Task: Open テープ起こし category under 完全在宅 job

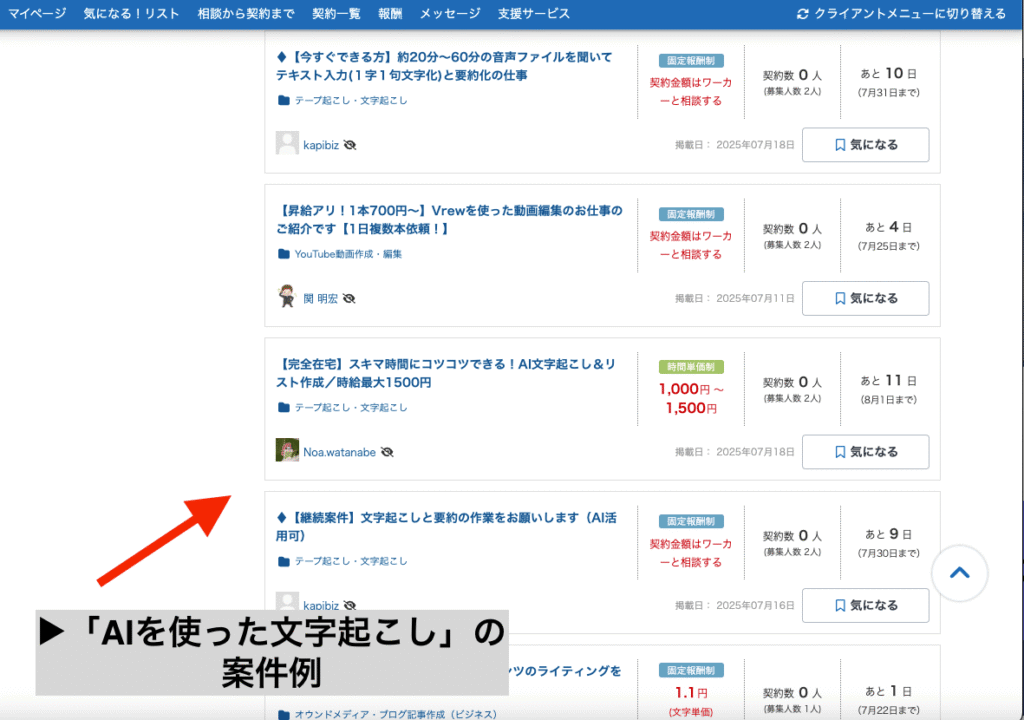Action: coord(351,408)
